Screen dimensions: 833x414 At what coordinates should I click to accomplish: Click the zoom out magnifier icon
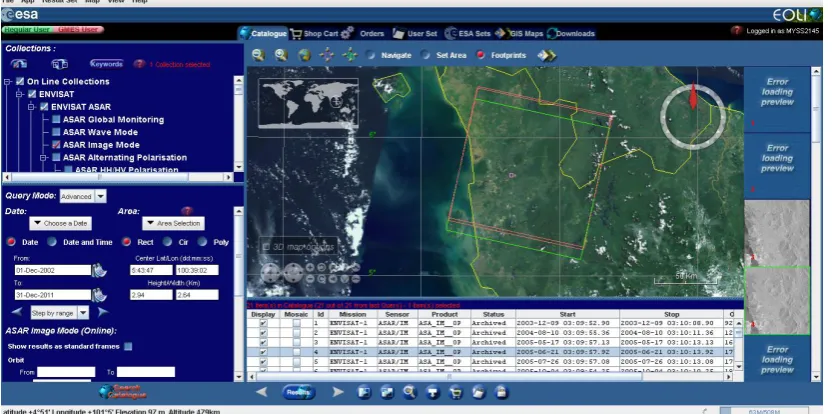click(x=258, y=55)
